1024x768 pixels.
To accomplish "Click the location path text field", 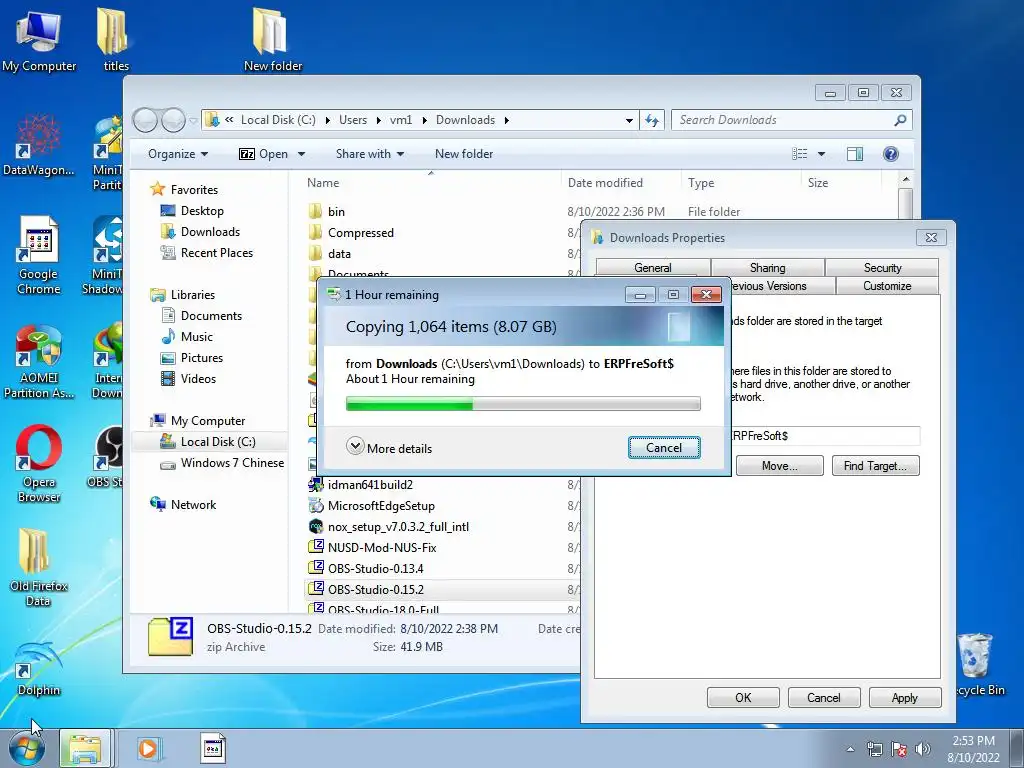I will pos(825,436).
